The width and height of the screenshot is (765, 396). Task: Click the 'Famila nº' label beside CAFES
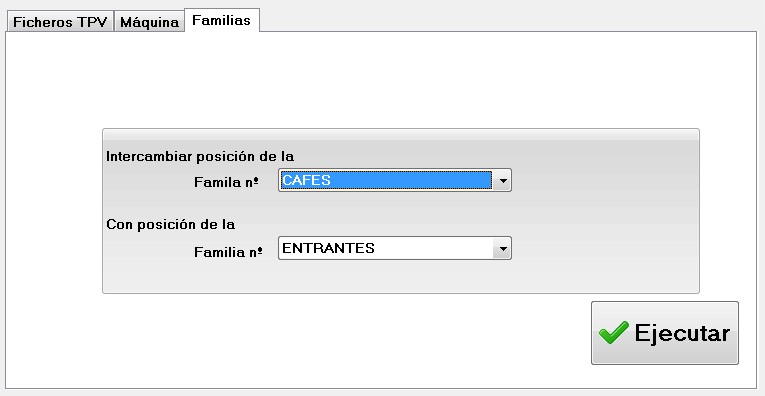[x=226, y=182]
